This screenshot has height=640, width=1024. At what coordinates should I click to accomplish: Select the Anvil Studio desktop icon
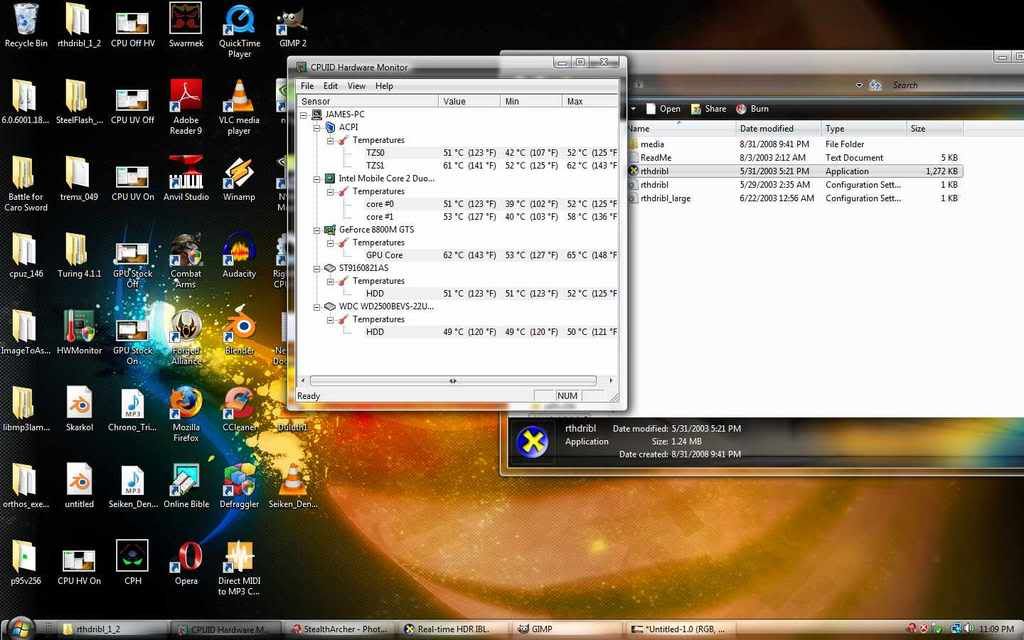click(x=186, y=178)
